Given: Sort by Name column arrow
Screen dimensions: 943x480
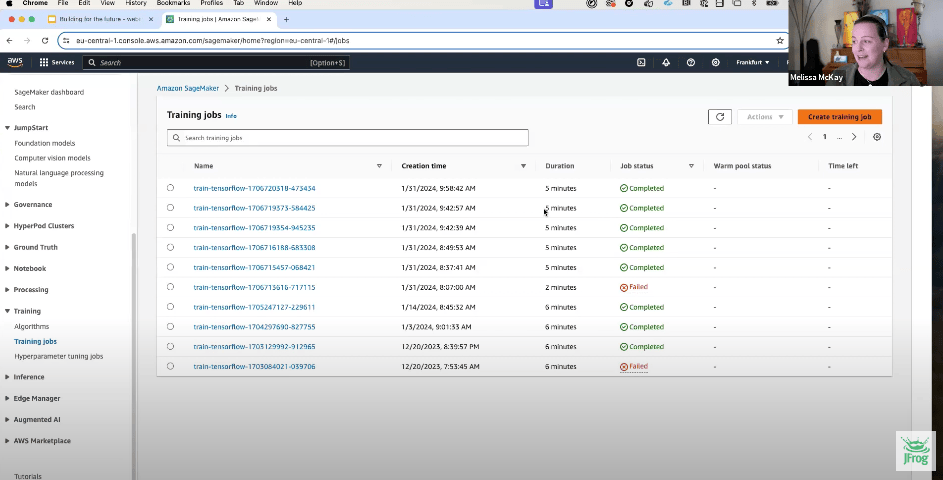Looking at the screenshot, I should tap(379, 166).
